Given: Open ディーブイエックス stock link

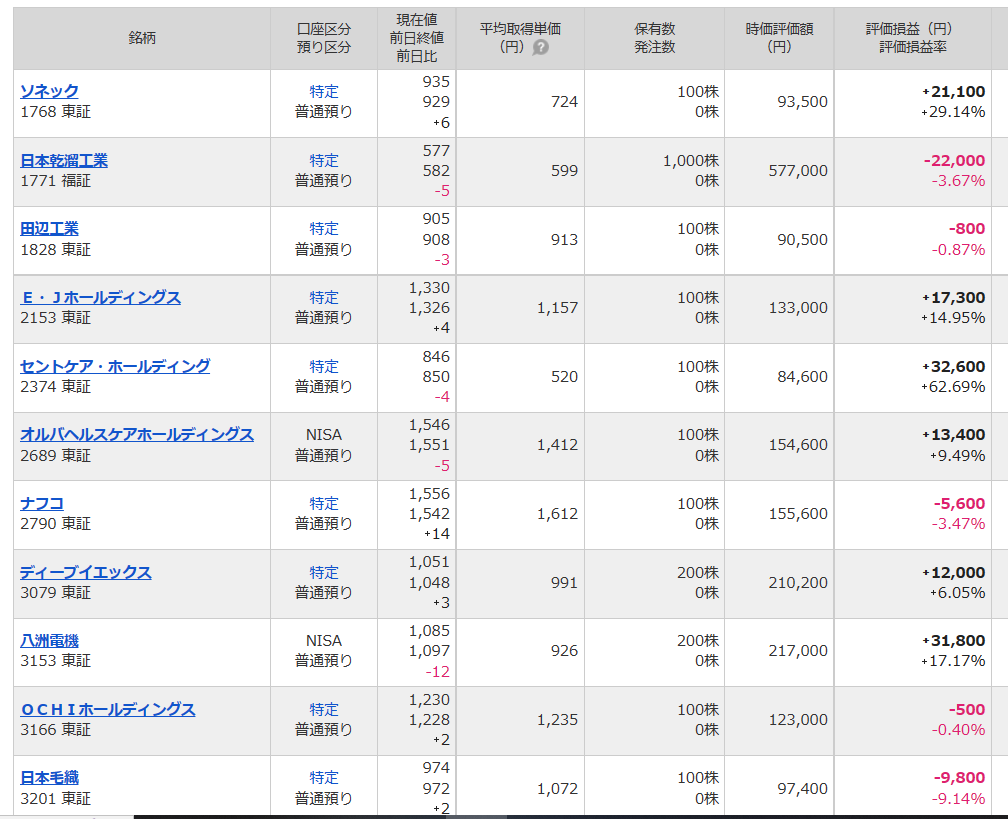Looking at the screenshot, I should [x=86, y=572].
